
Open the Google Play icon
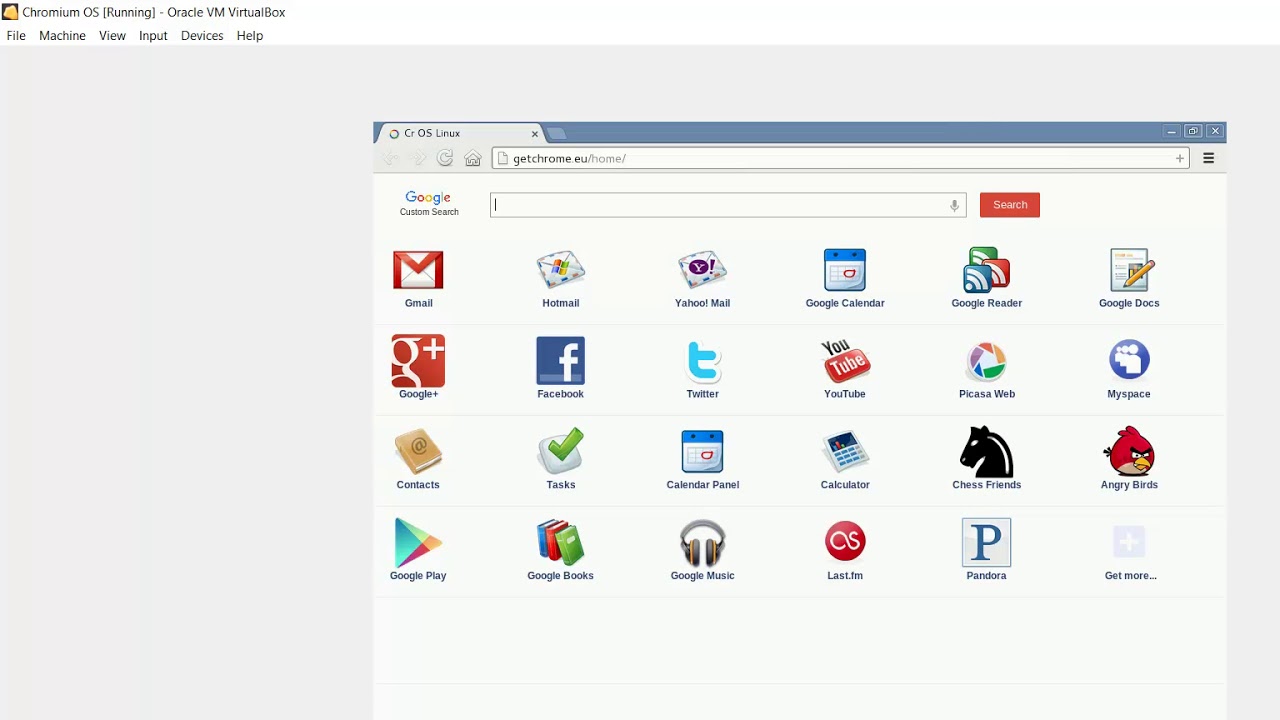pos(418,543)
